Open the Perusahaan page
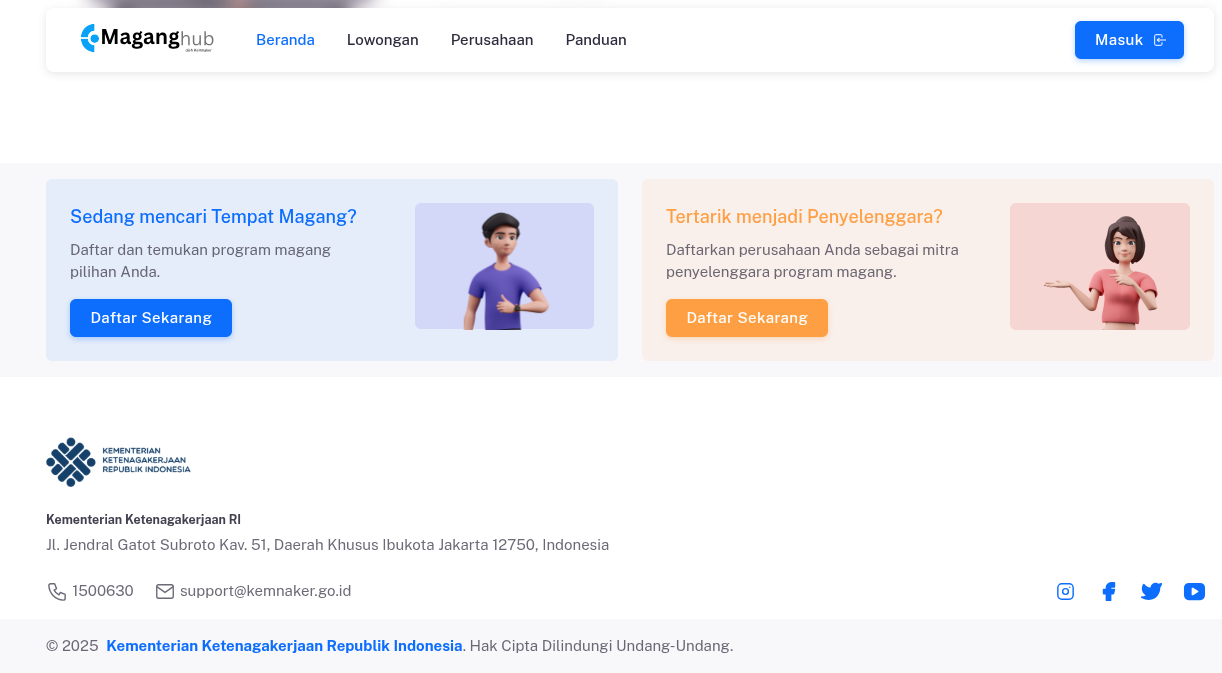The image size is (1222, 673). point(492,40)
